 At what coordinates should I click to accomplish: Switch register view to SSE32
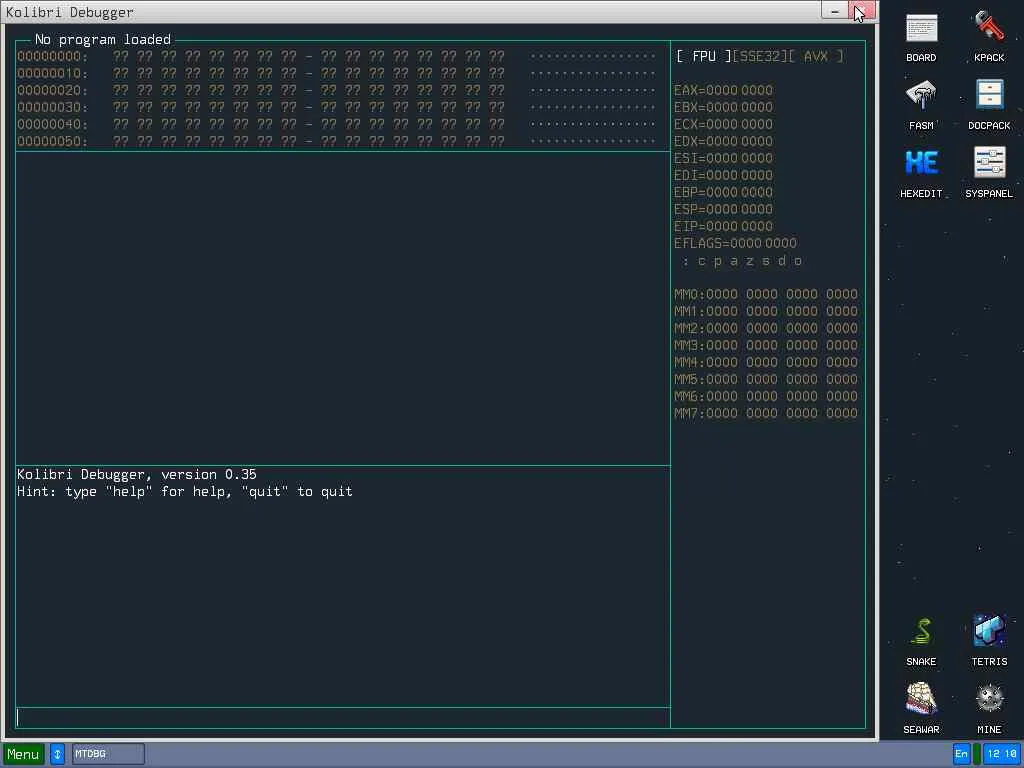point(759,57)
